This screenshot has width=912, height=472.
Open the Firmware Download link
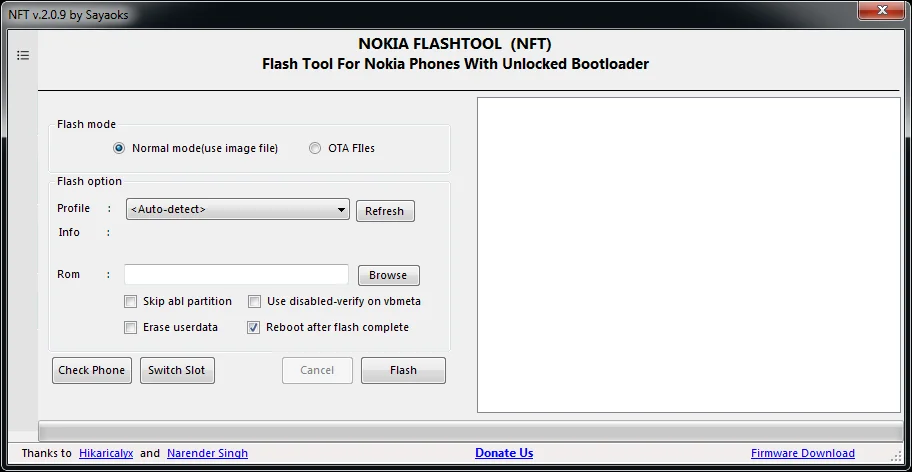803,453
